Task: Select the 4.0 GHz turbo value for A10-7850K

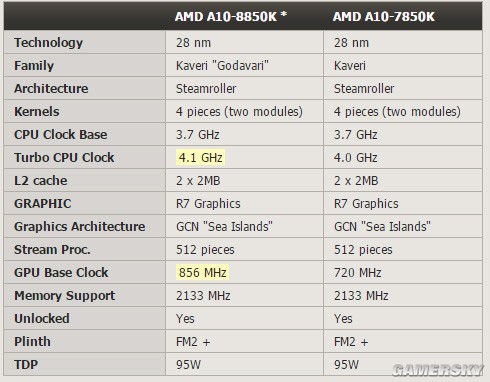Action: [356, 158]
